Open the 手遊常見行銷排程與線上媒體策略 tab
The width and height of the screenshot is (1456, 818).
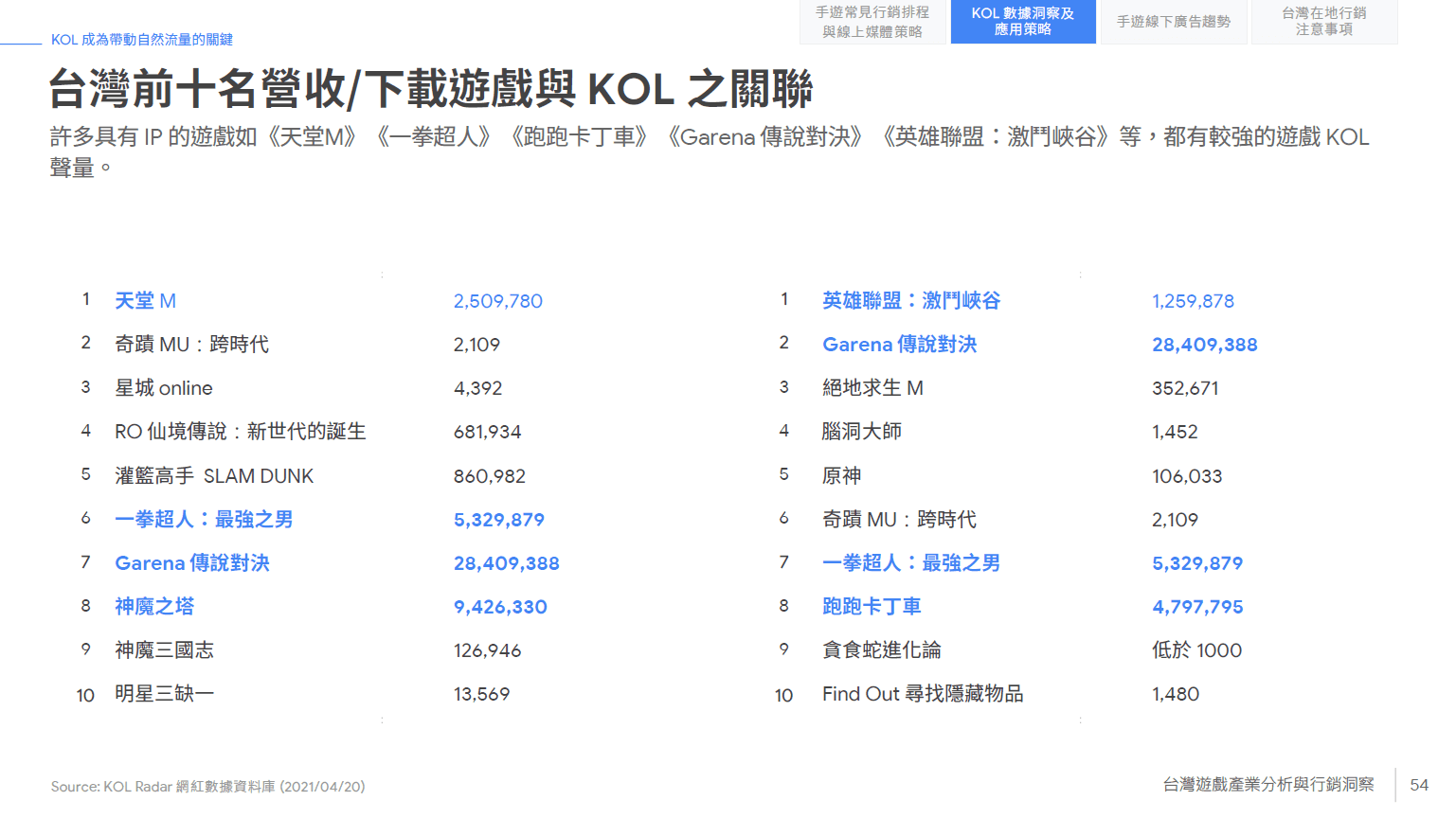(872, 22)
